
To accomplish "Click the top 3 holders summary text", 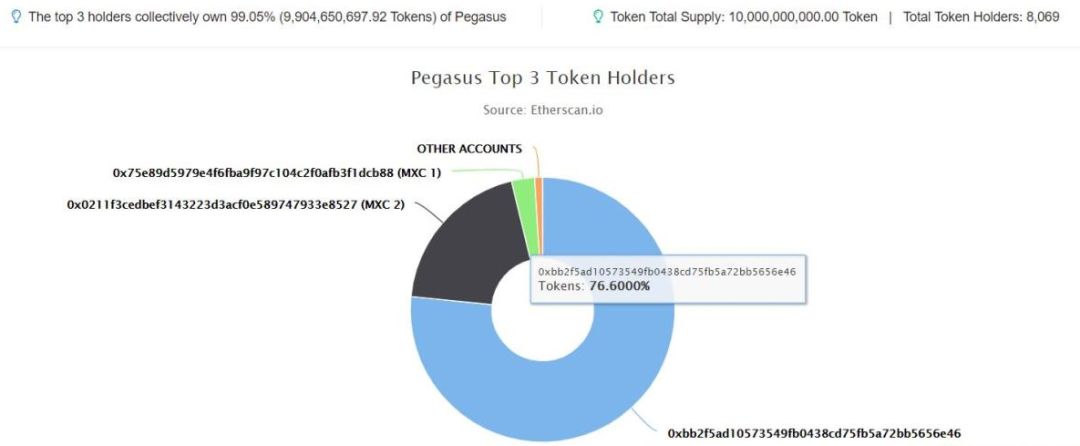I will click(267, 17).
